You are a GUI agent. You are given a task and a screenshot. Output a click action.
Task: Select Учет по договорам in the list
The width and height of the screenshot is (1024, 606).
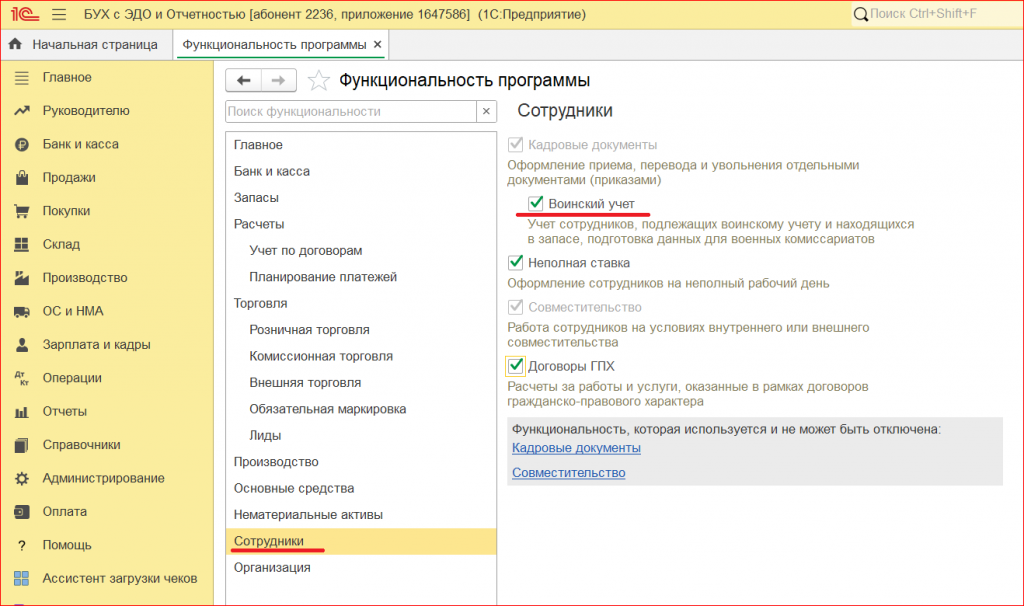tap(361, 251)
